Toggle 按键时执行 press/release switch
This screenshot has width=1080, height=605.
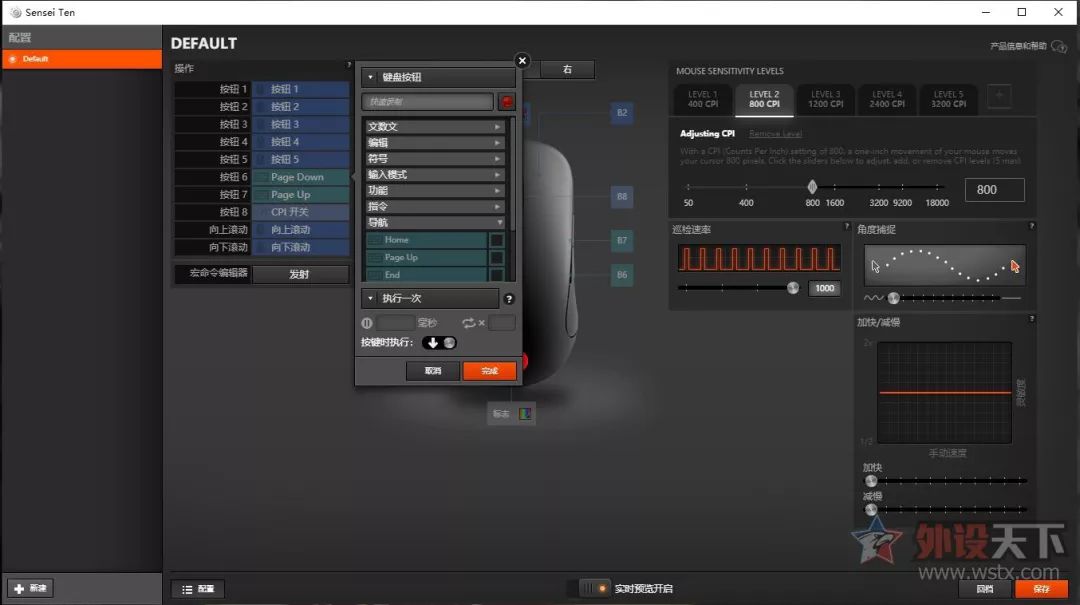439,342
